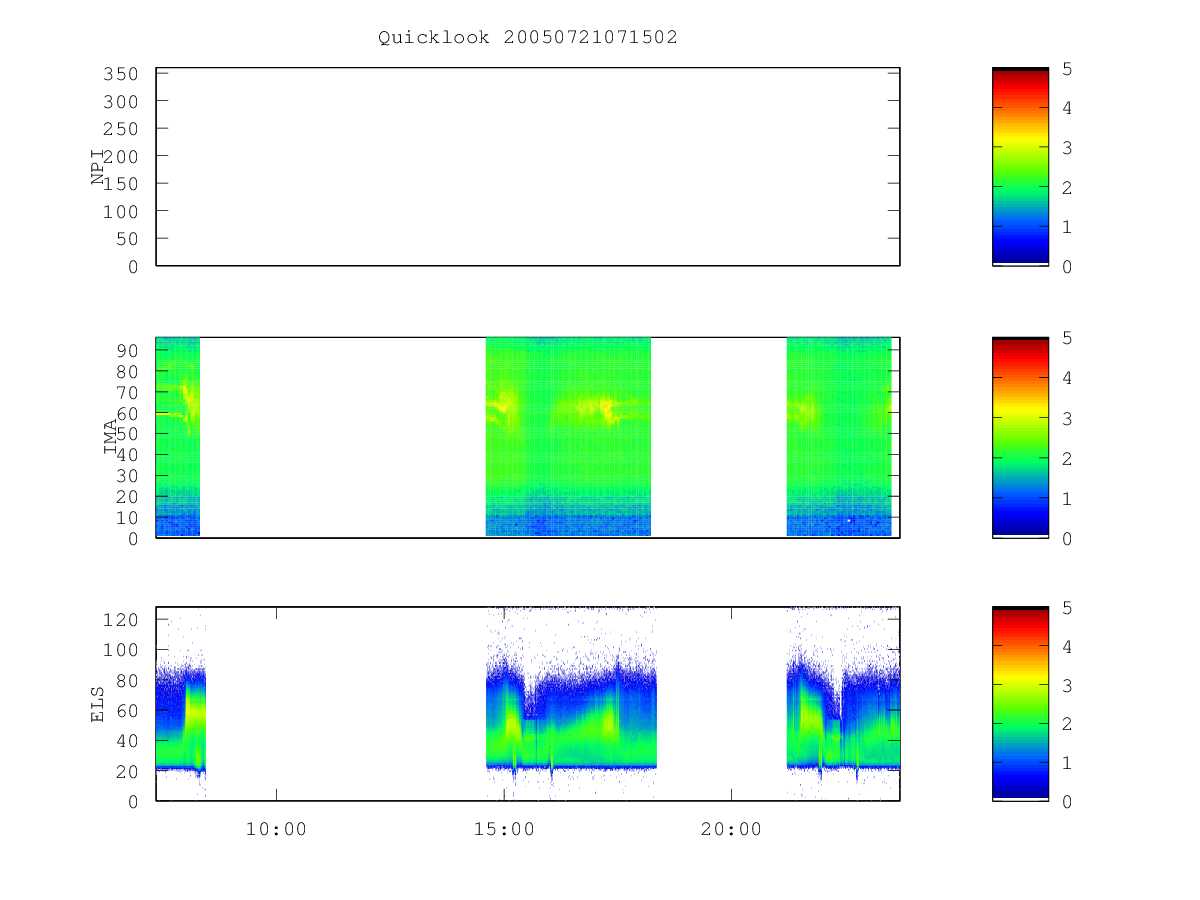Click the last ELS data block after 21:00
The width and height of the screenshot is (1200, 900).
tap(843, 704)
